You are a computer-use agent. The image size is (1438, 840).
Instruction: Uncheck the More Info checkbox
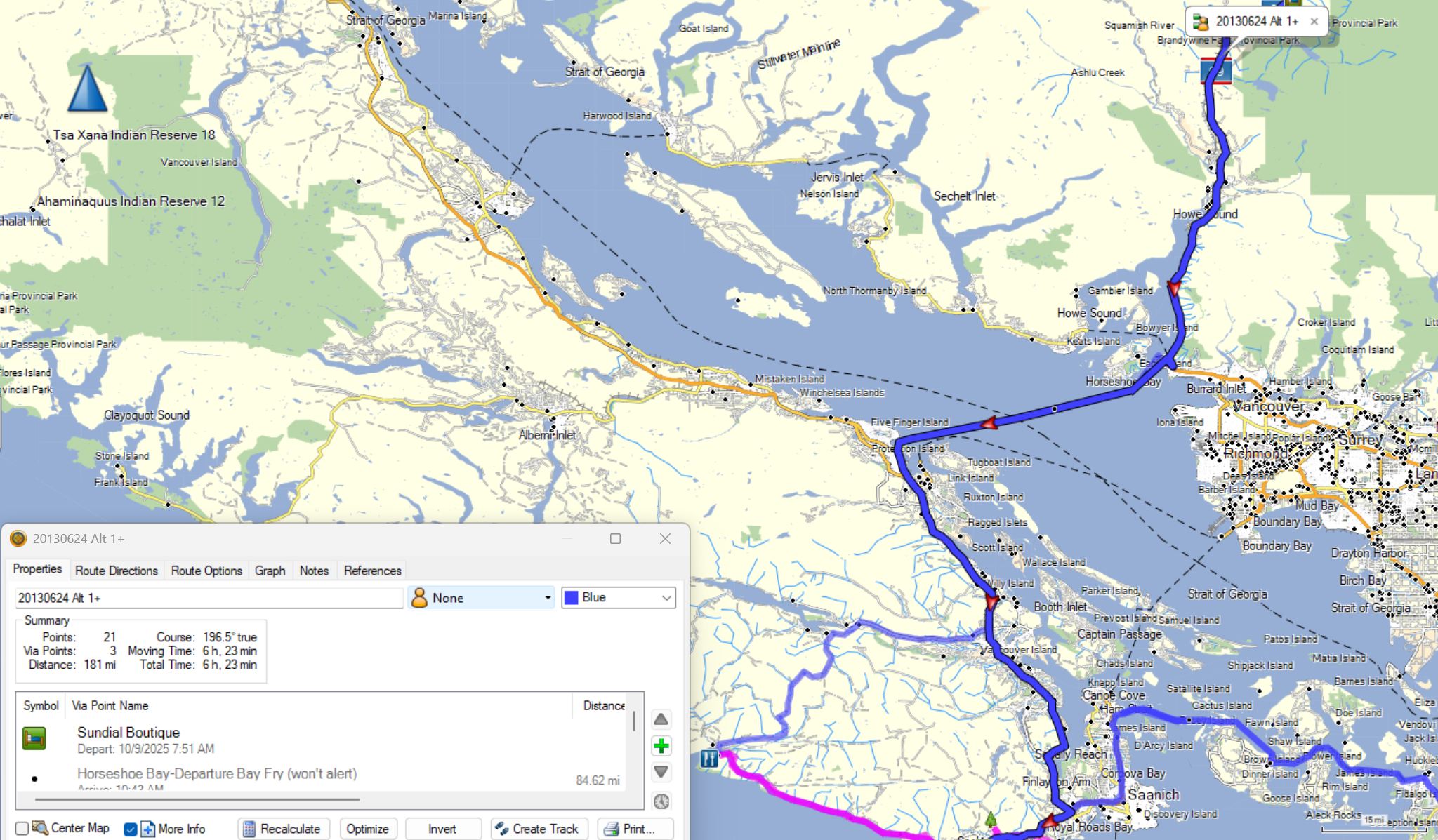click(x=131, y=829)
